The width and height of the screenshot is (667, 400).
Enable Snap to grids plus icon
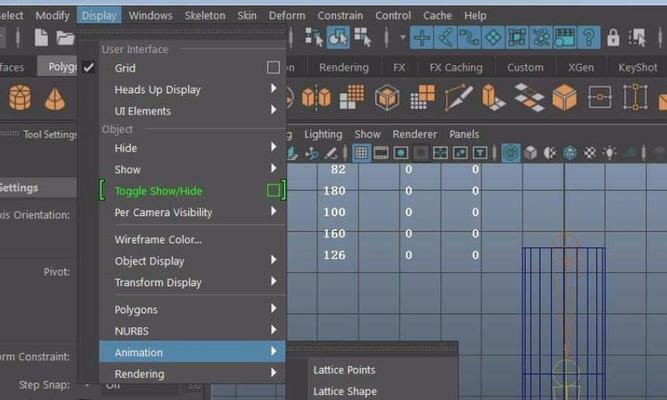pyautogui.click(x=422, y=37)
